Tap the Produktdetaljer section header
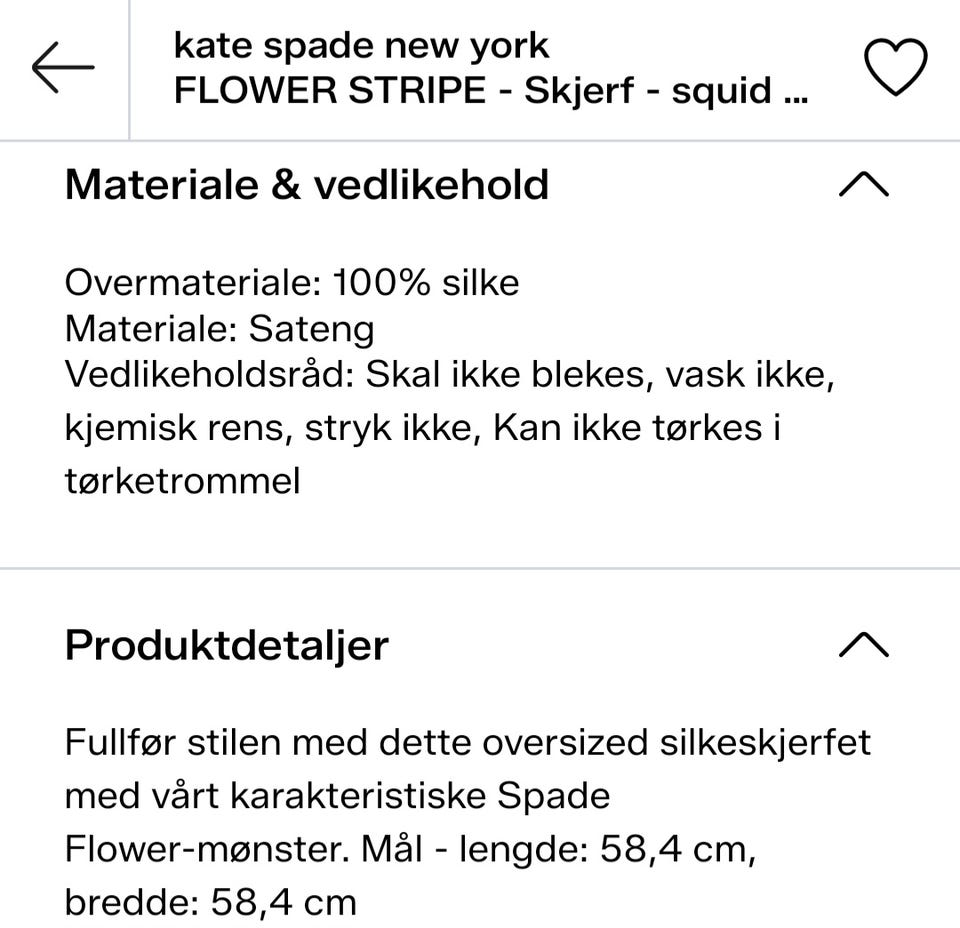Image resolution: width=960 pixels, height=928 pixels. pos(226,645)
